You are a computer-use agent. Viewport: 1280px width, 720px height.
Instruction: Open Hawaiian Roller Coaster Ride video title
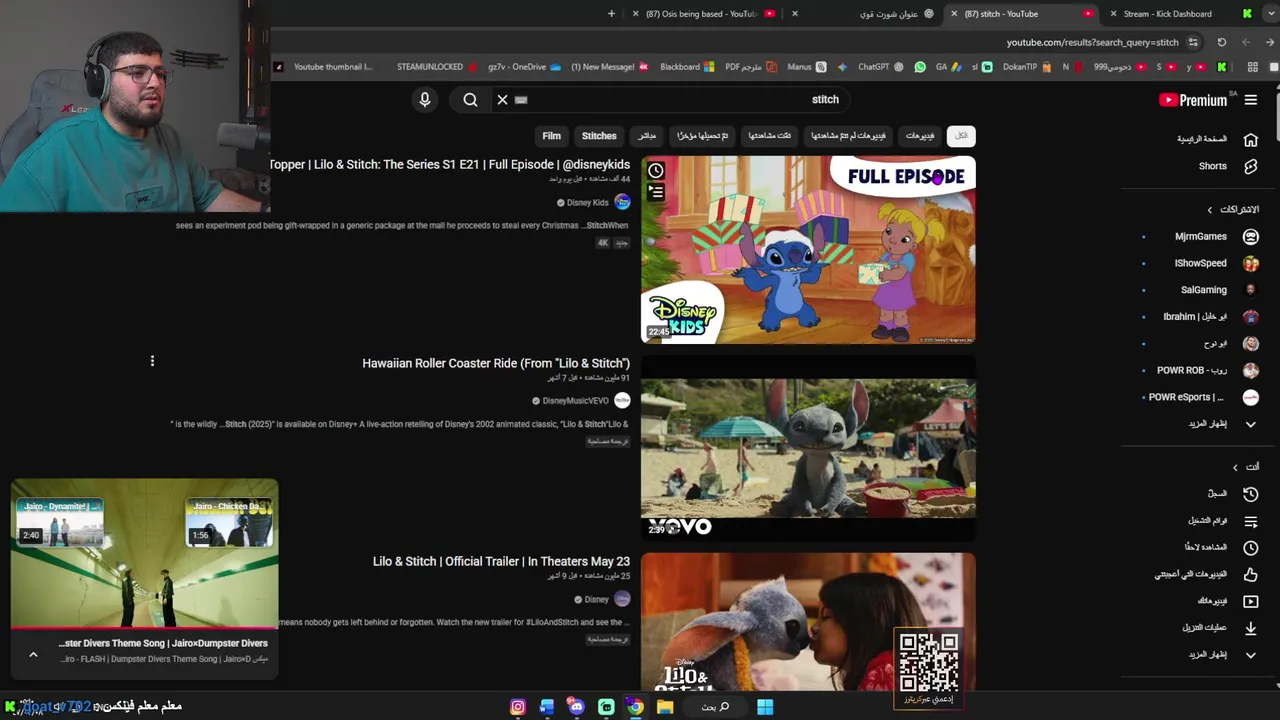point(496,364)
